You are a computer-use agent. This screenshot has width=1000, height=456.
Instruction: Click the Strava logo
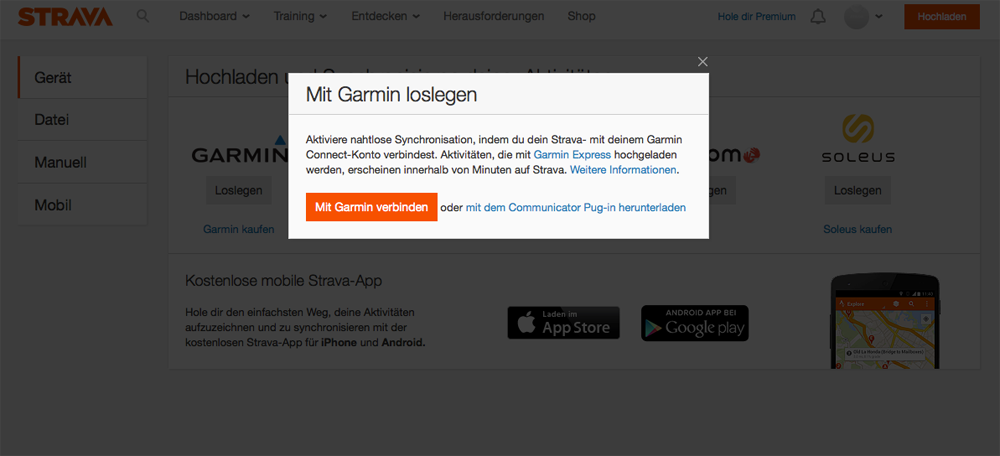click(65, 17)
